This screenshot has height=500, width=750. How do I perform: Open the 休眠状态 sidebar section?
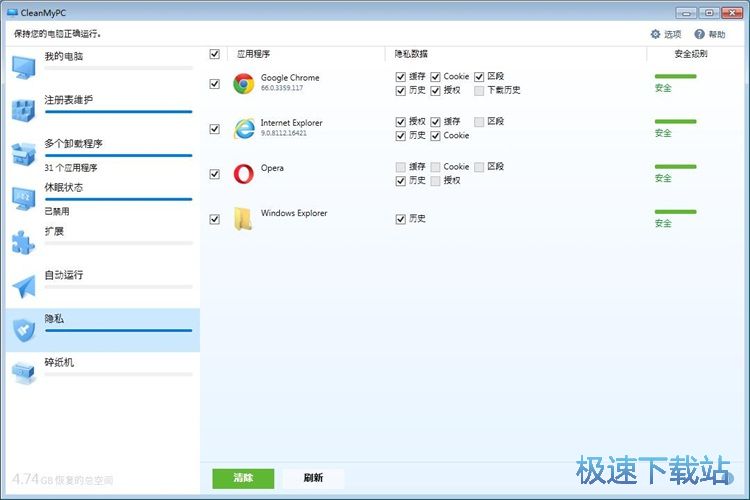coord(103,198)
